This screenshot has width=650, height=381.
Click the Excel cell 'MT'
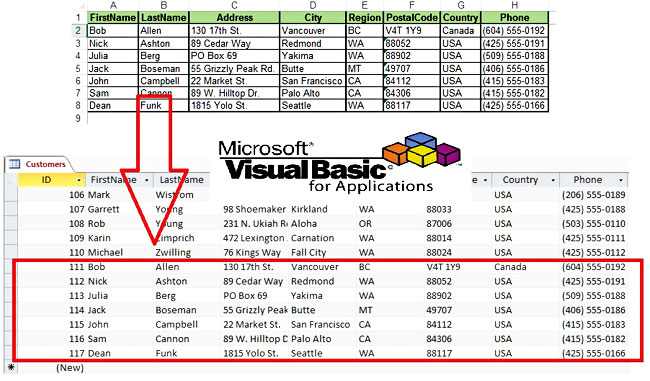(364, 68)
